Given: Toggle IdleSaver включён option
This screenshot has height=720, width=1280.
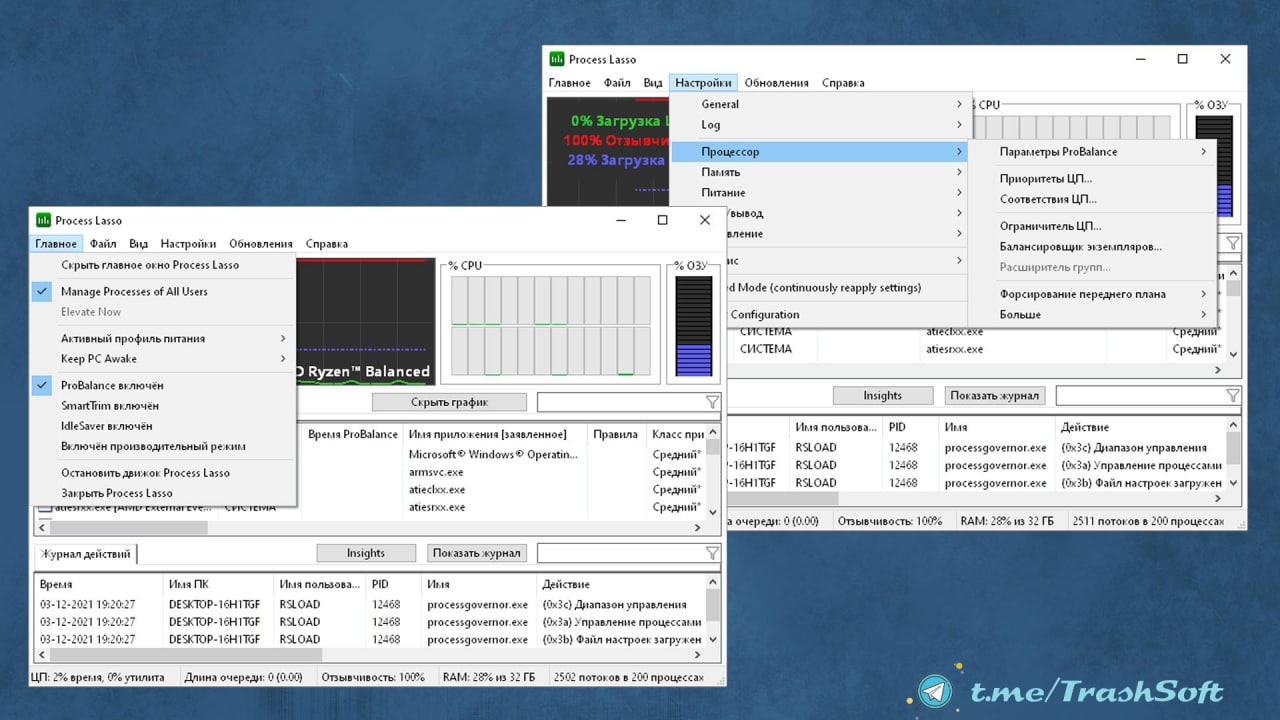Looking at the screenshot, I should (107, 426).
